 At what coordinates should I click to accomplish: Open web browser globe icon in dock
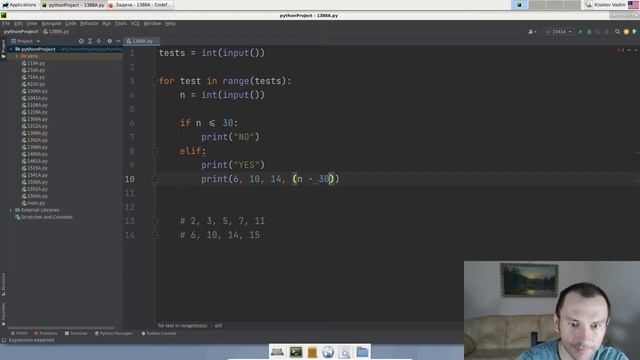(328, 352)
